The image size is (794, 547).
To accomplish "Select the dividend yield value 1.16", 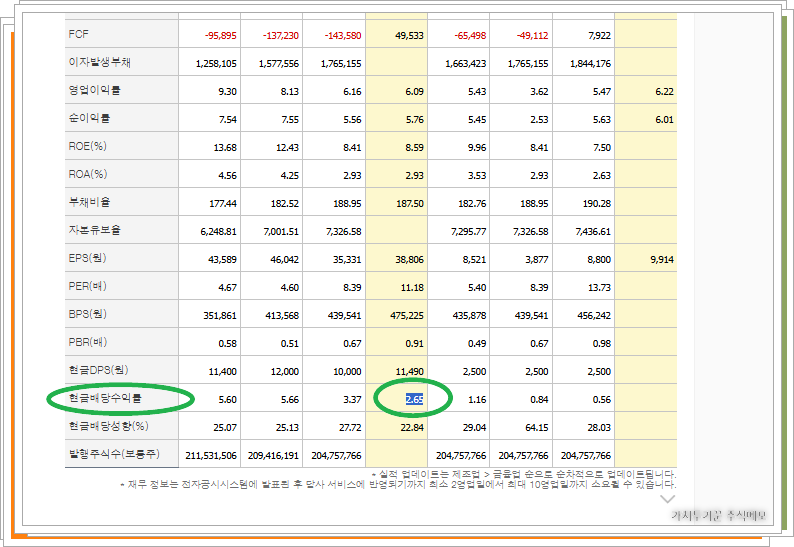I will tap(477, 400).
